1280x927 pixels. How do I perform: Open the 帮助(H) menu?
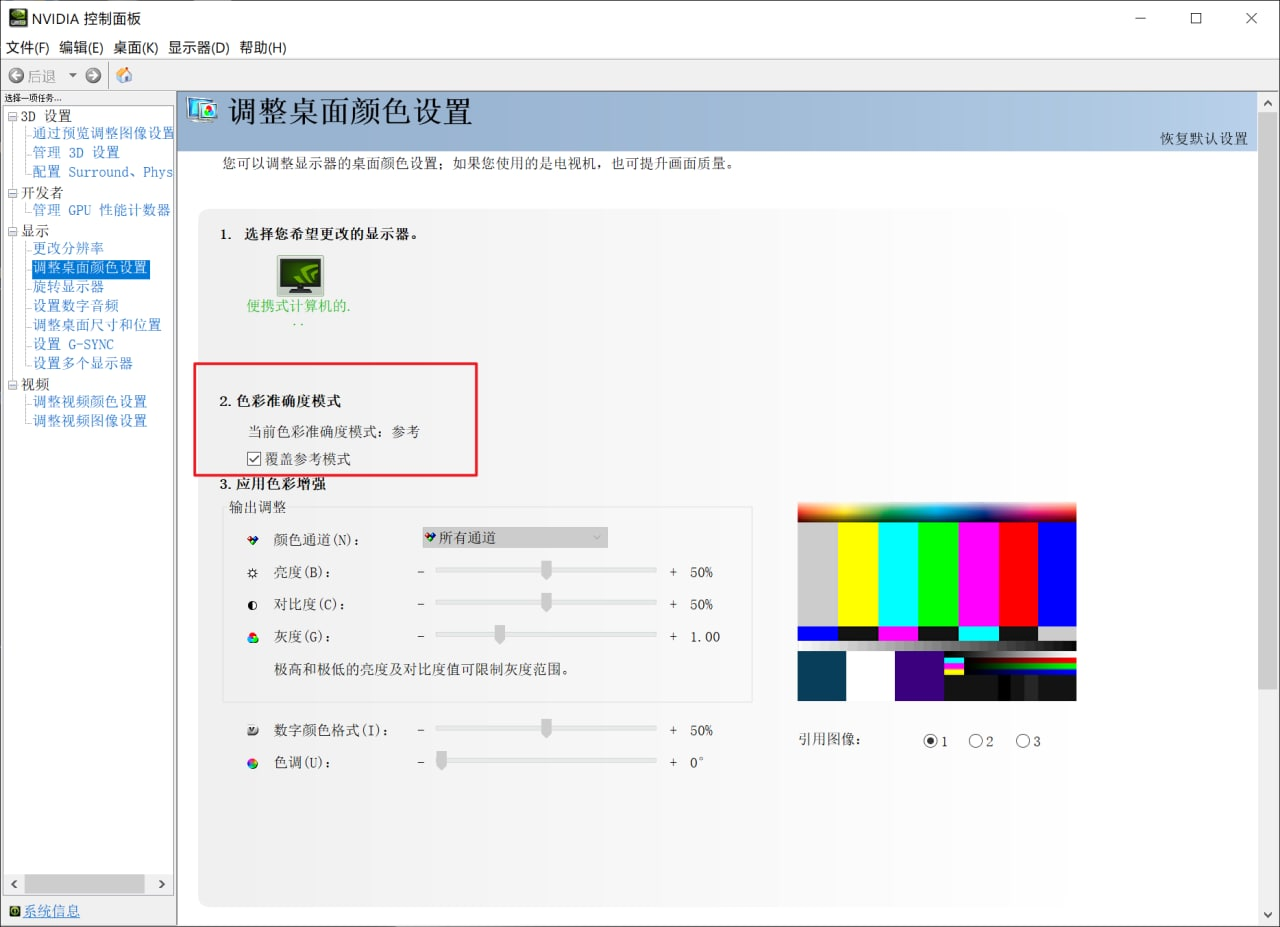point(262,47)
